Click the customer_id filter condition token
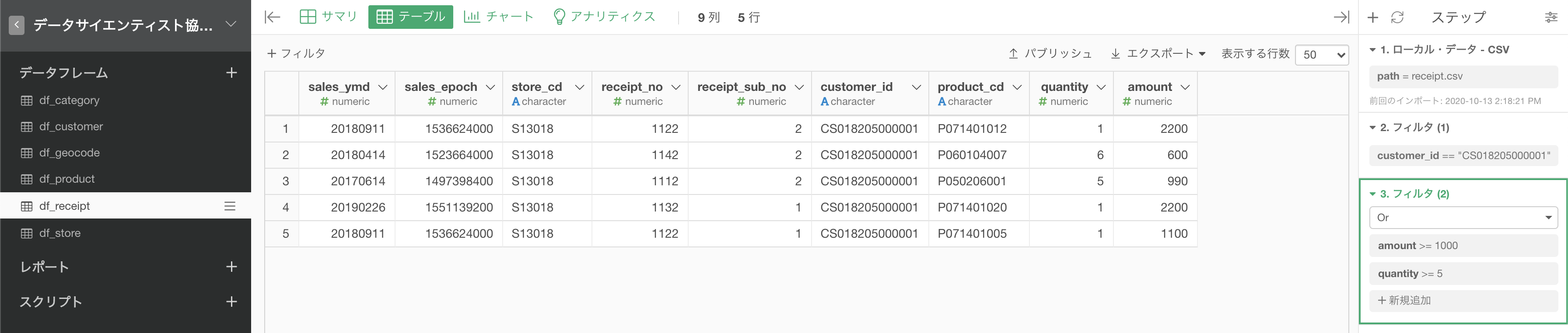 click(1463, 156)
